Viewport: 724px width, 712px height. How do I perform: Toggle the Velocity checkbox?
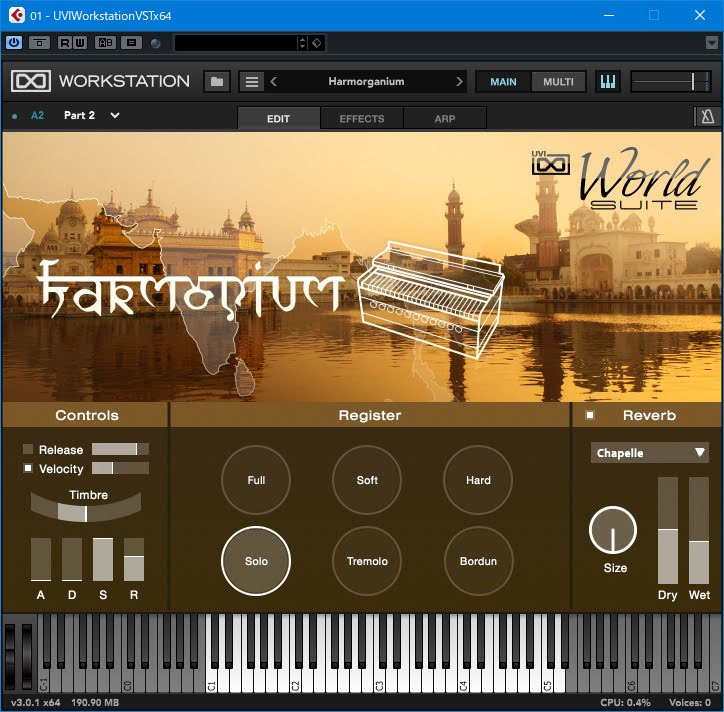click(x=28, y=468)
